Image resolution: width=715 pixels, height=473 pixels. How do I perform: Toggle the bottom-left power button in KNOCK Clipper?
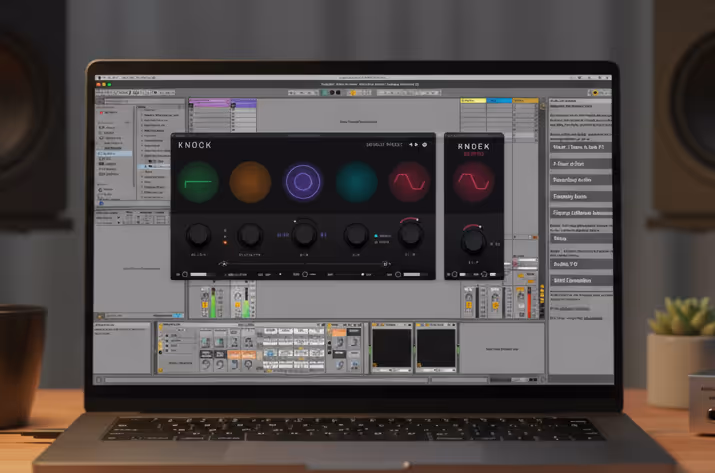[x=455, y=275]
